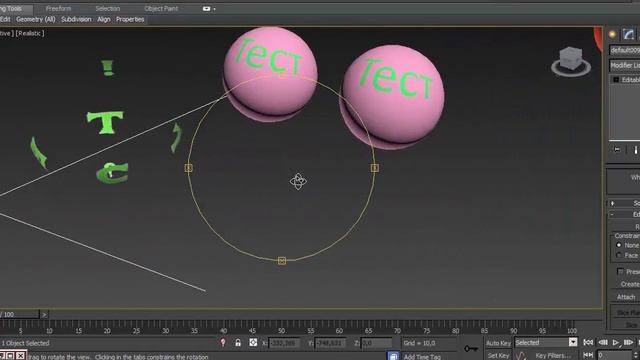640x360 pixels.
Task: Open the Geometry (All) panel
Action: (x=36, y=19)
